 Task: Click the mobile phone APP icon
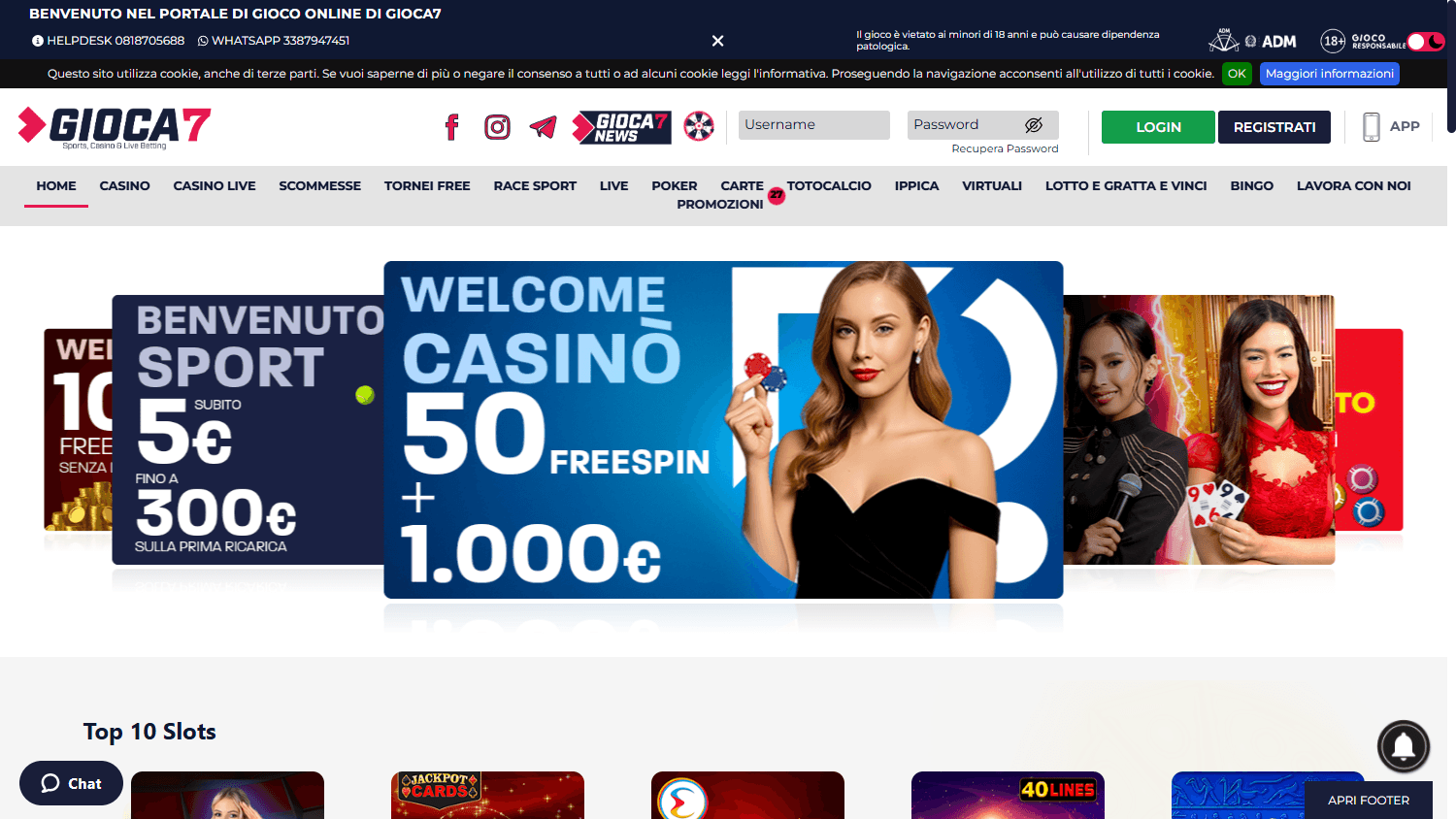point(1372,127)
